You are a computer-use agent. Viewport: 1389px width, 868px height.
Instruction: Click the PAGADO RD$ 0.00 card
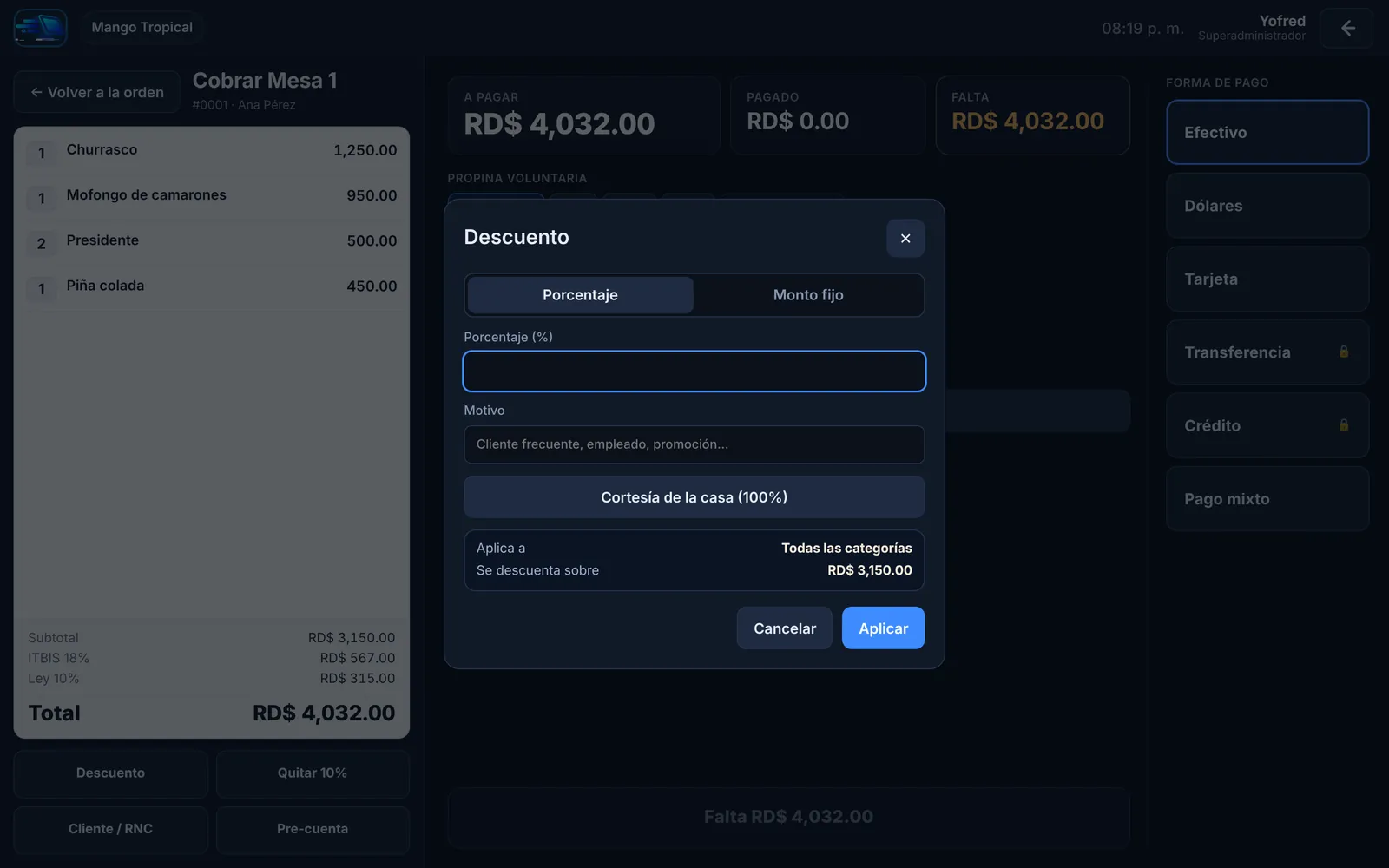coord(827,115)
